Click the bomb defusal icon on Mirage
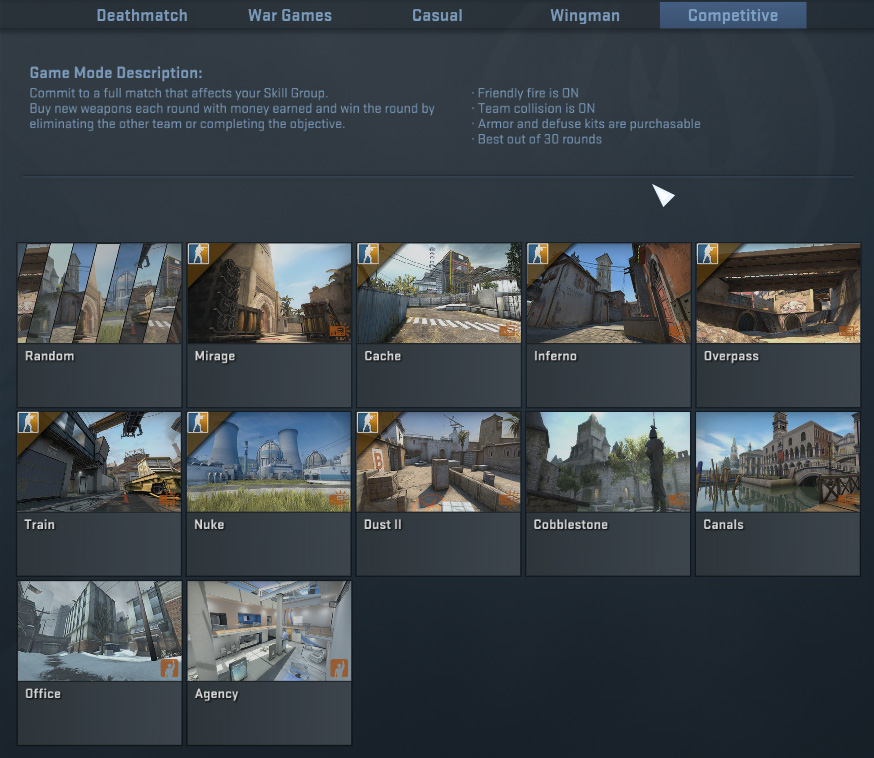 coord(338,332)
